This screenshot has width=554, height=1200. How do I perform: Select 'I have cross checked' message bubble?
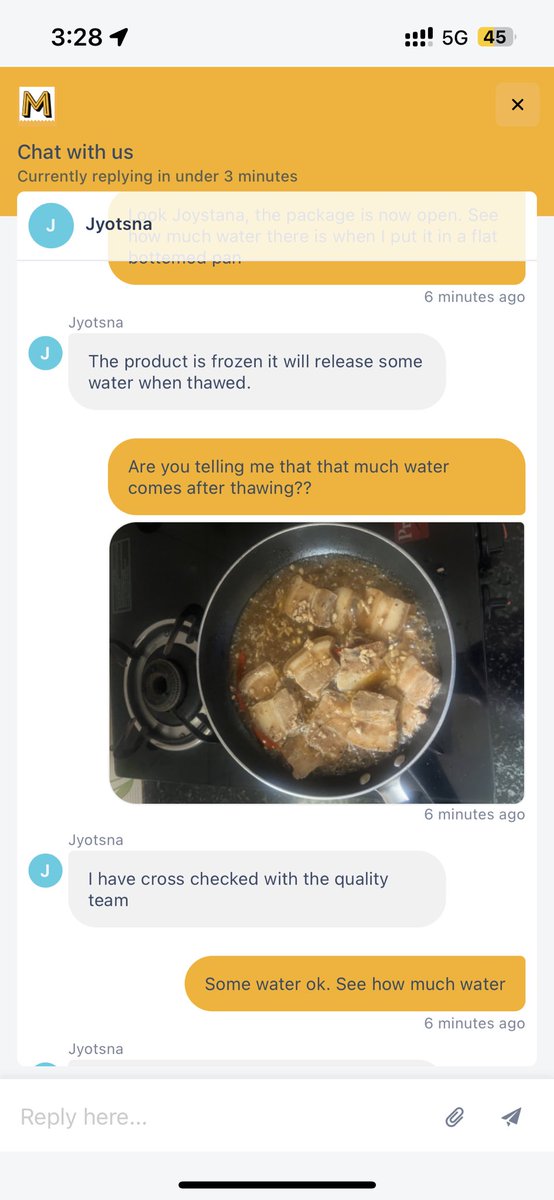point(257,889)
